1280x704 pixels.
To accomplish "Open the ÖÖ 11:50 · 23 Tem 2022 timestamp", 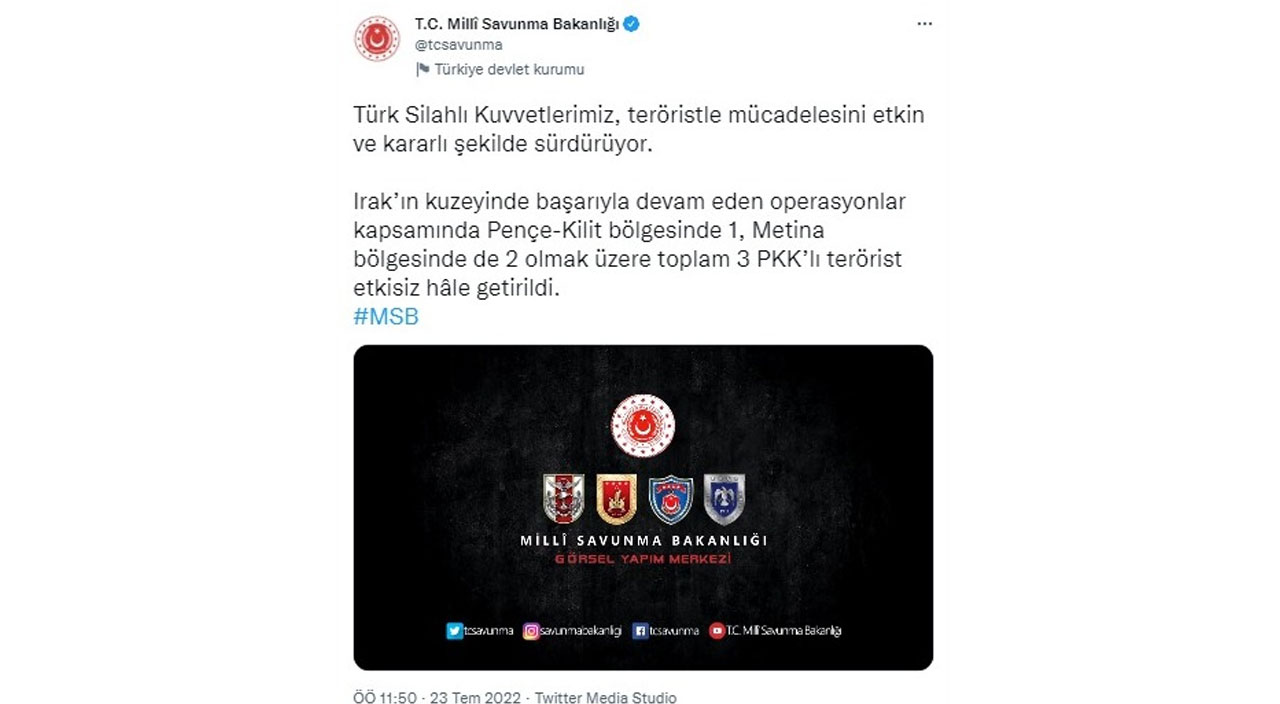I will (x=437, y=698).
